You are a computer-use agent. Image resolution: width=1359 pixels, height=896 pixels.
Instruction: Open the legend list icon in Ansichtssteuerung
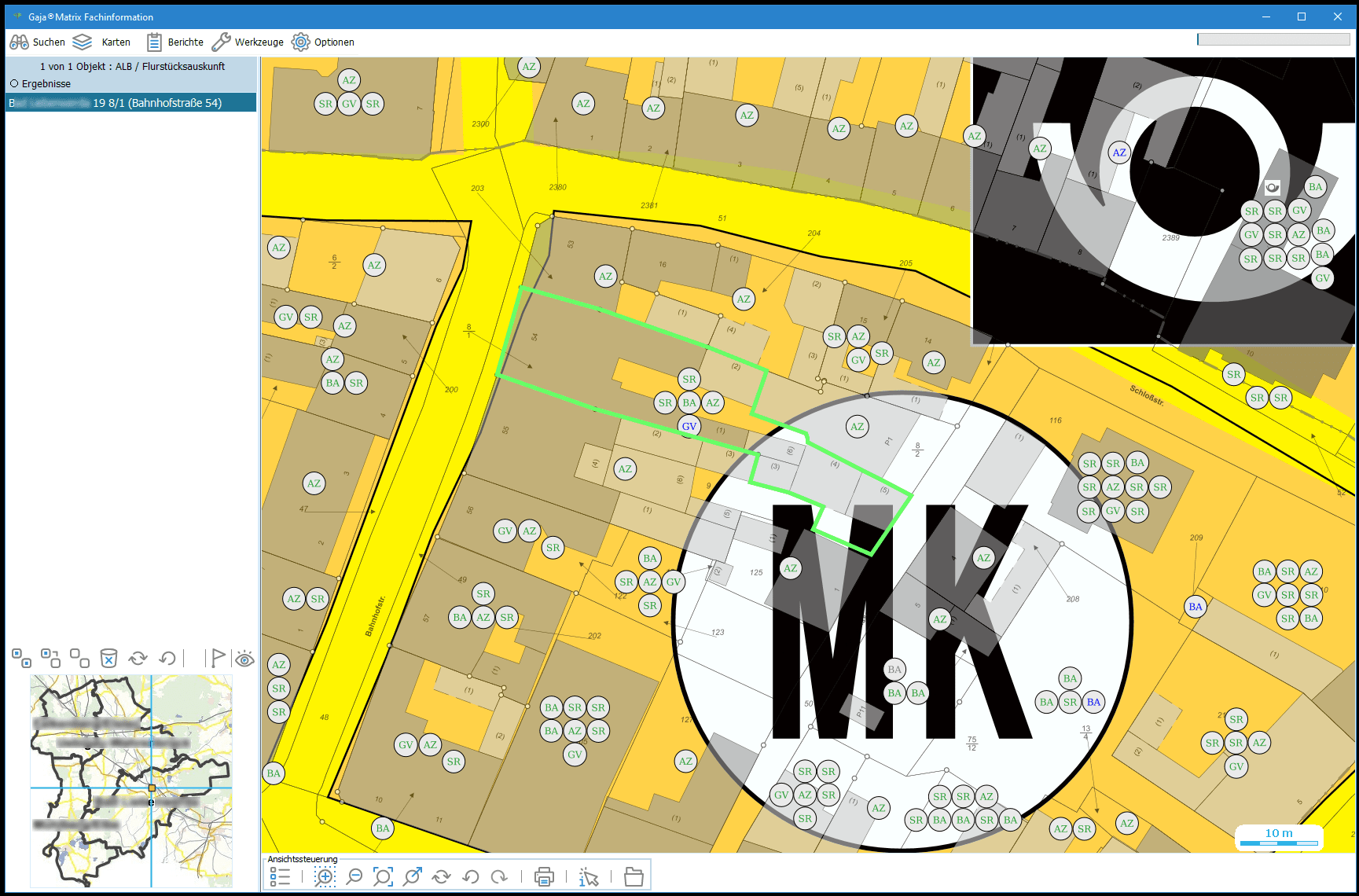pos(280,876)
